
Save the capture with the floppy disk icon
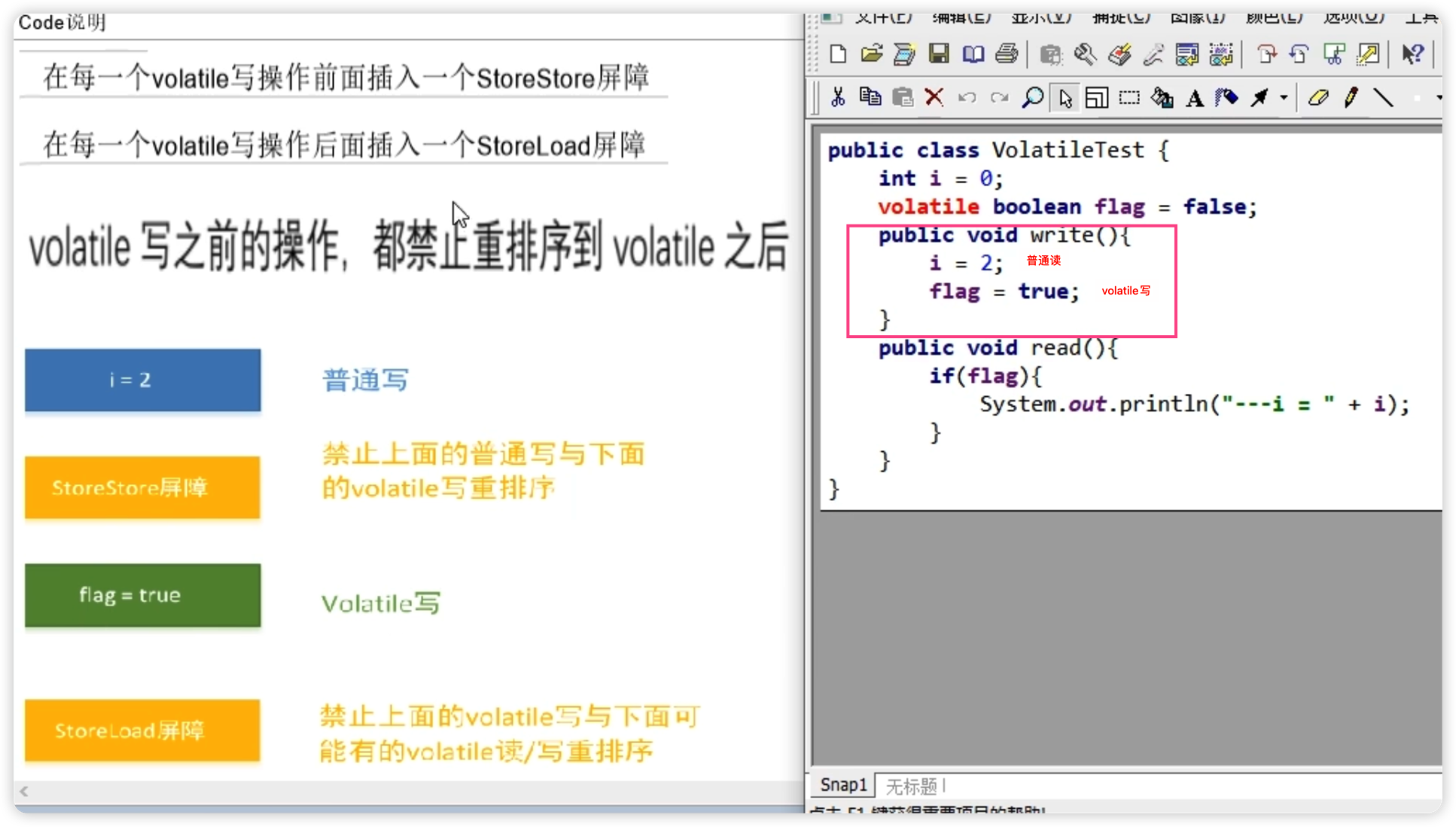coord(939,54)
